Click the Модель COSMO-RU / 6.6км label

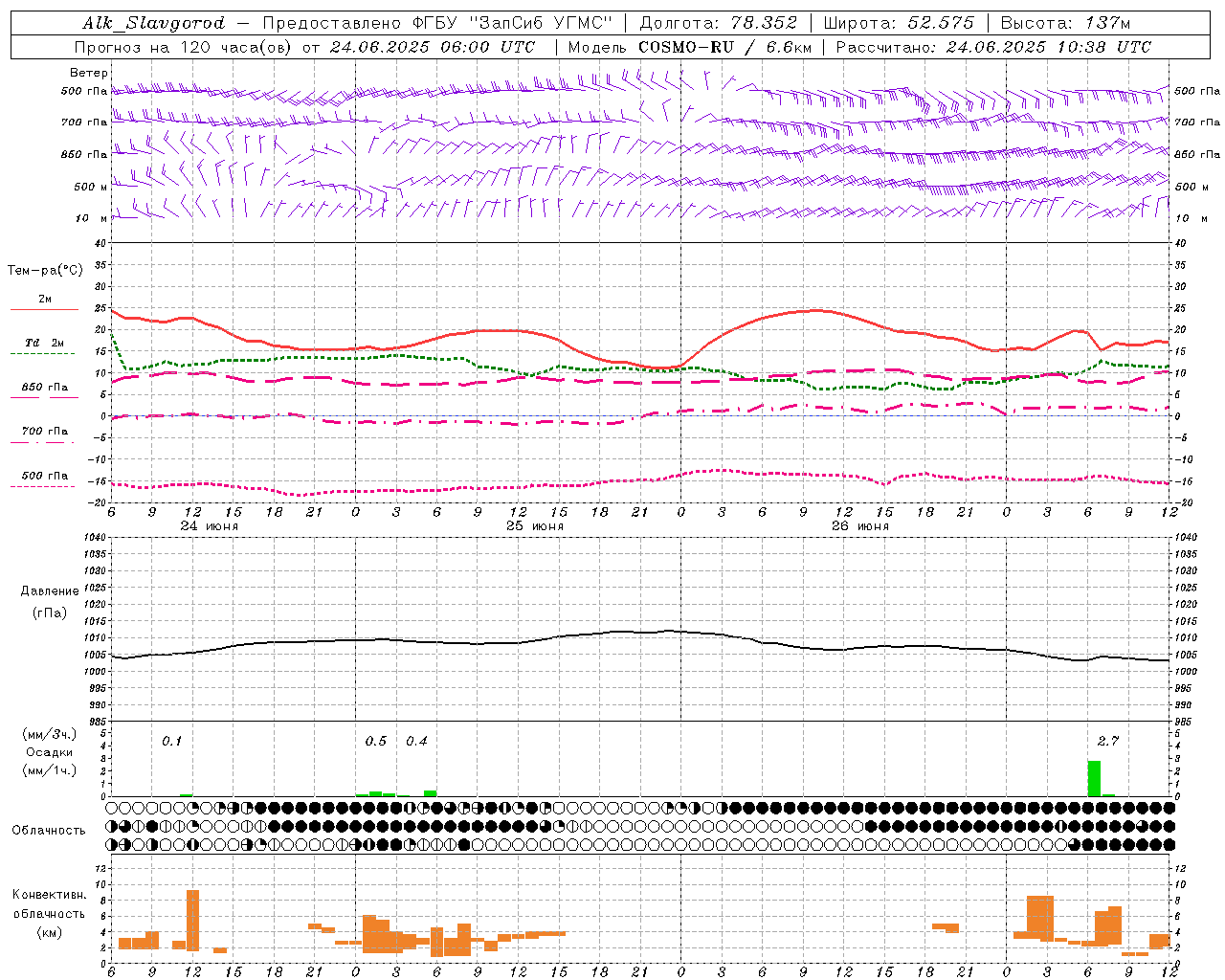click(690, 47)
